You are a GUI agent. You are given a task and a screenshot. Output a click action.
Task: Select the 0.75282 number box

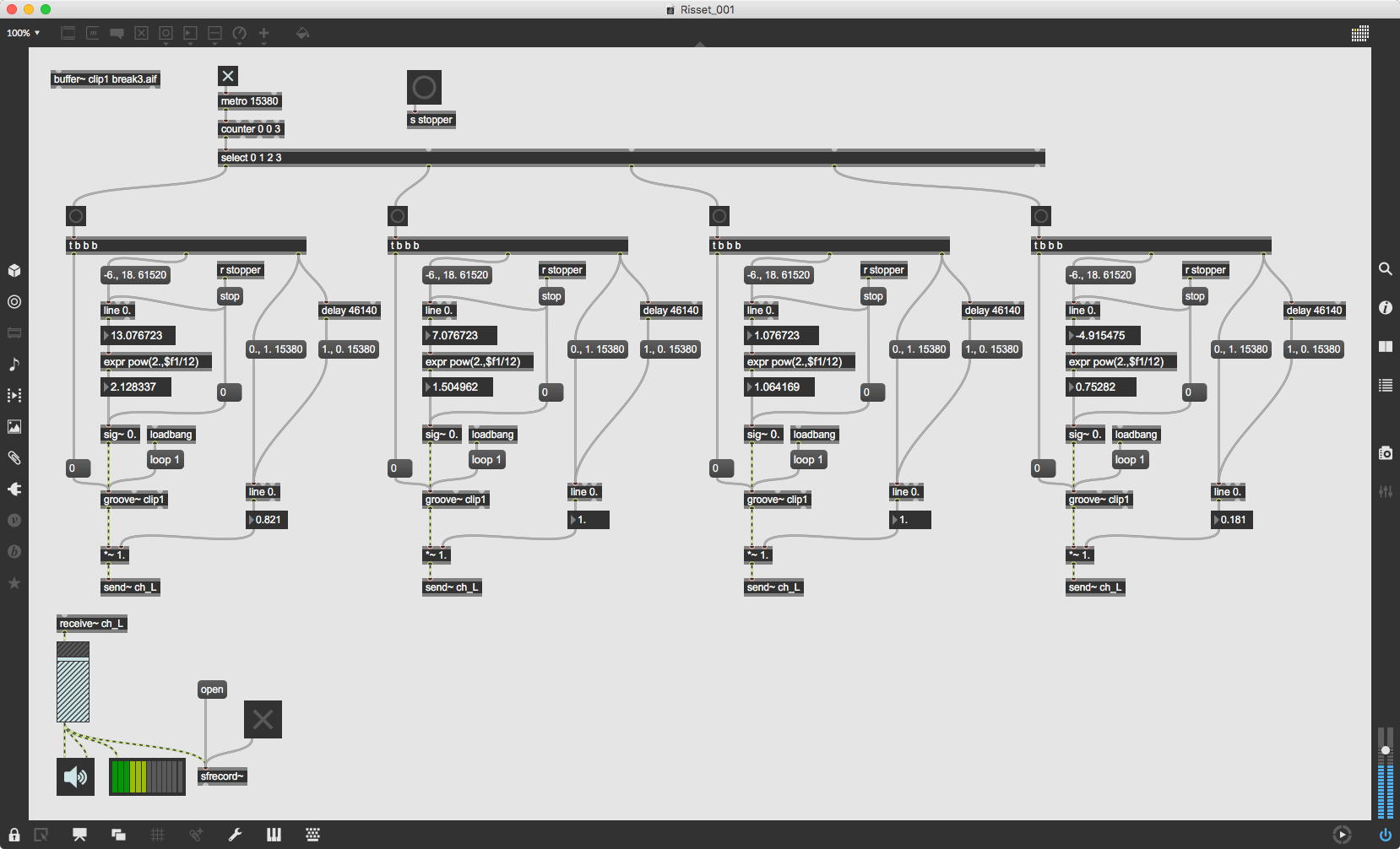[x=1101, y=387]
